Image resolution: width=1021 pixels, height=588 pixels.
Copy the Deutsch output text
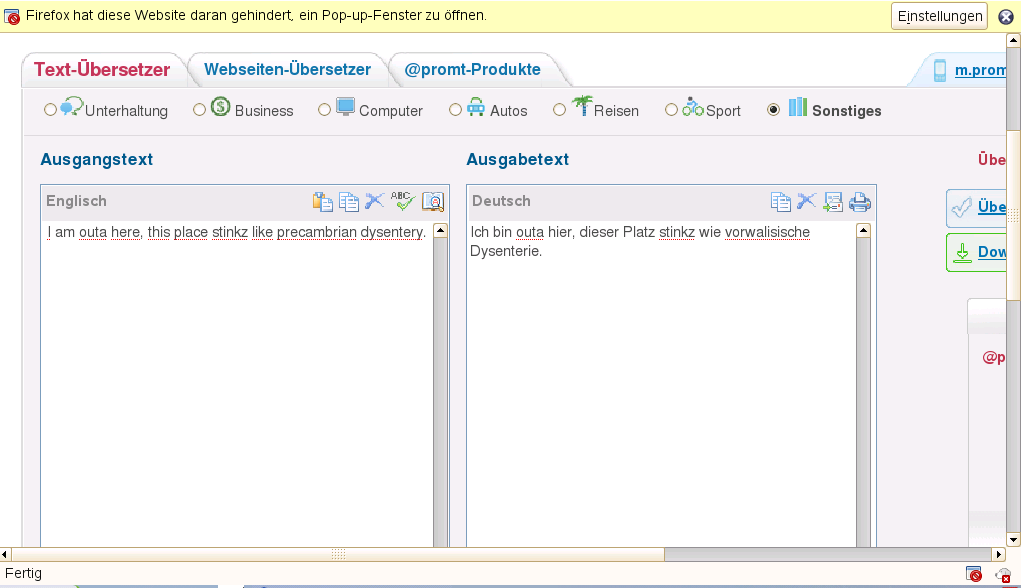tap(781, 202)
